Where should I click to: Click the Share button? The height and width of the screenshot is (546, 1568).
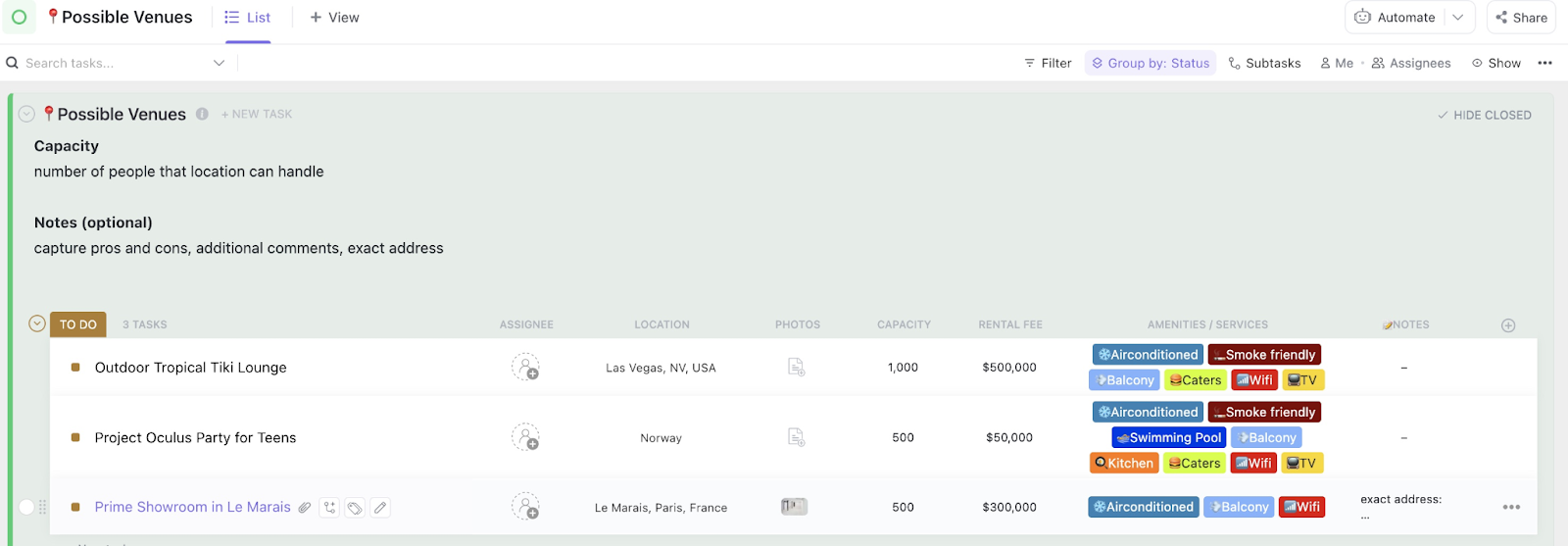pyautogui.click(x=1521, y=18)
